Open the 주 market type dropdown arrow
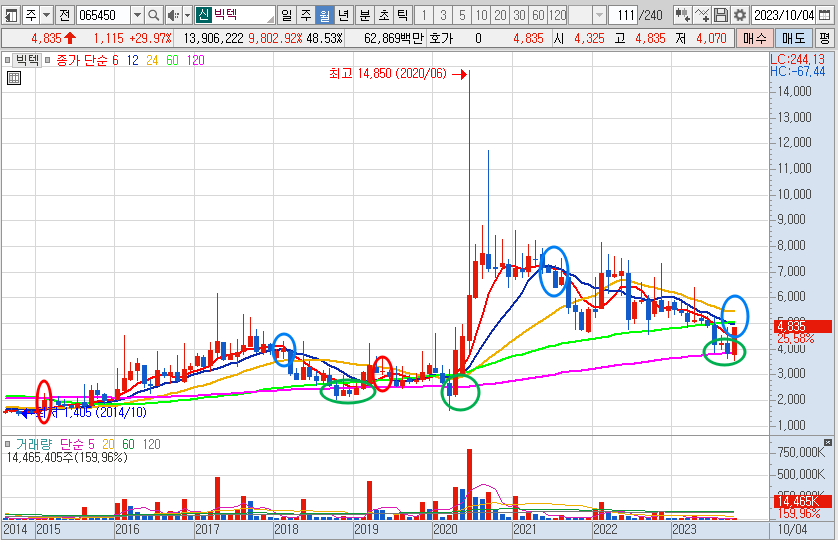Screen dimensions: 838x540 [46, 15]
